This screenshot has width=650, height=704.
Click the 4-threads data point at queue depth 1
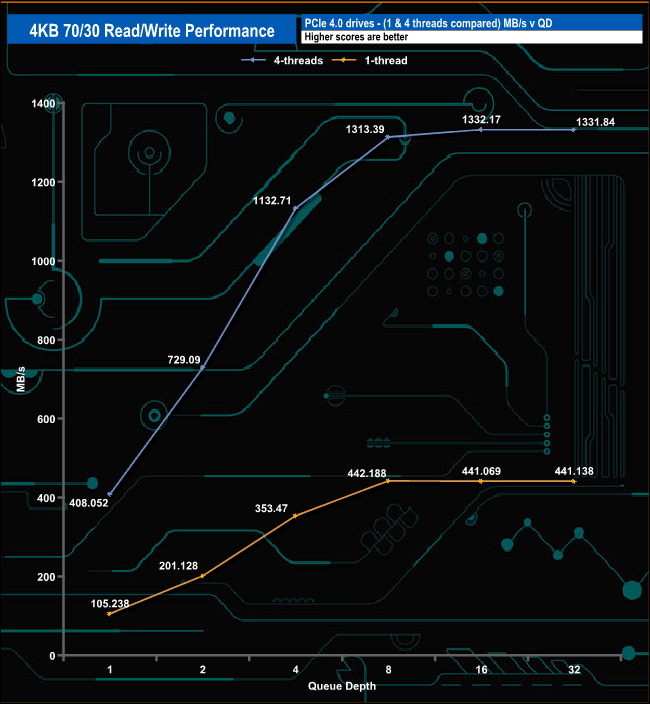point(110,494)
